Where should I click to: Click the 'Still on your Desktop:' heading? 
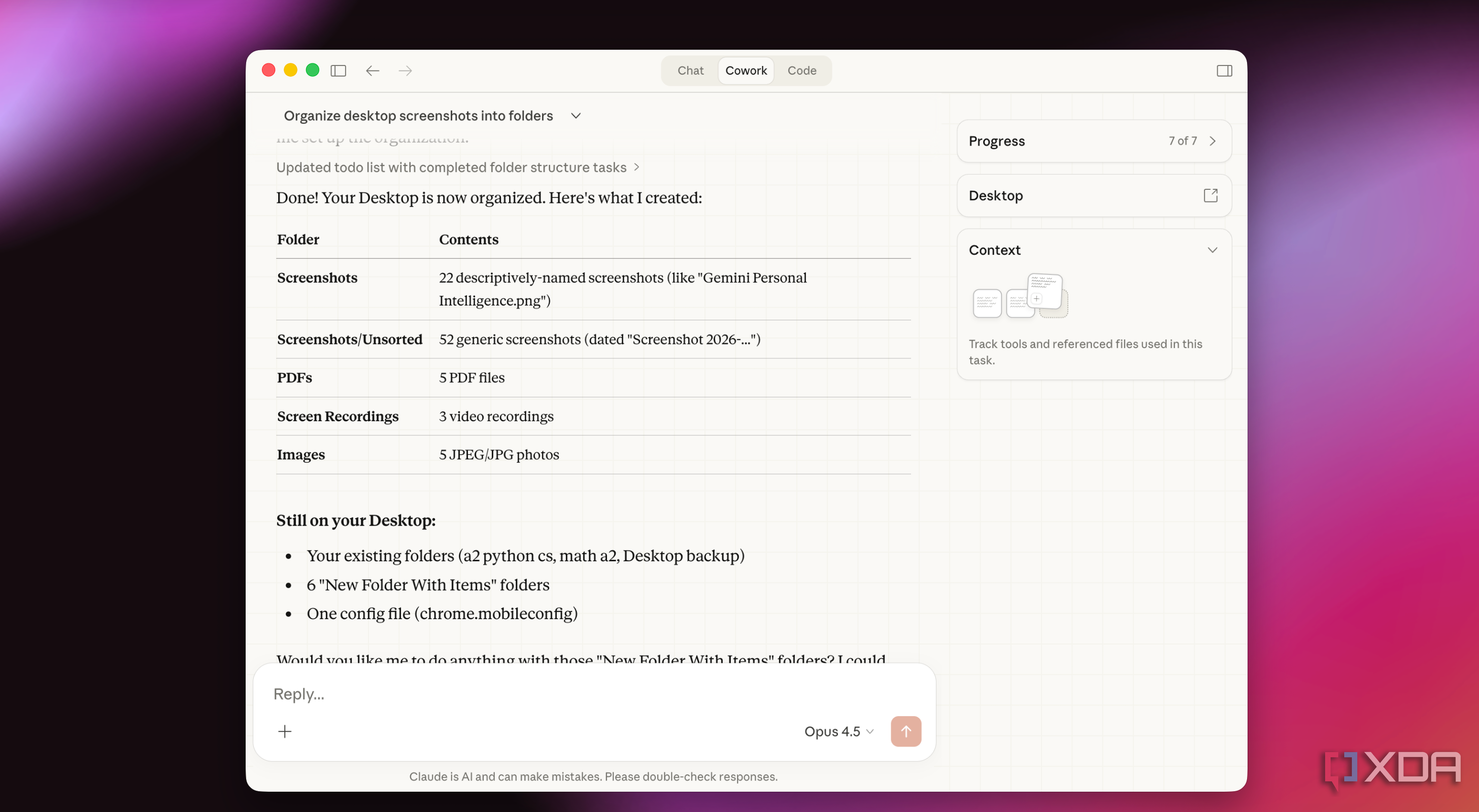[x=356, y=520]
